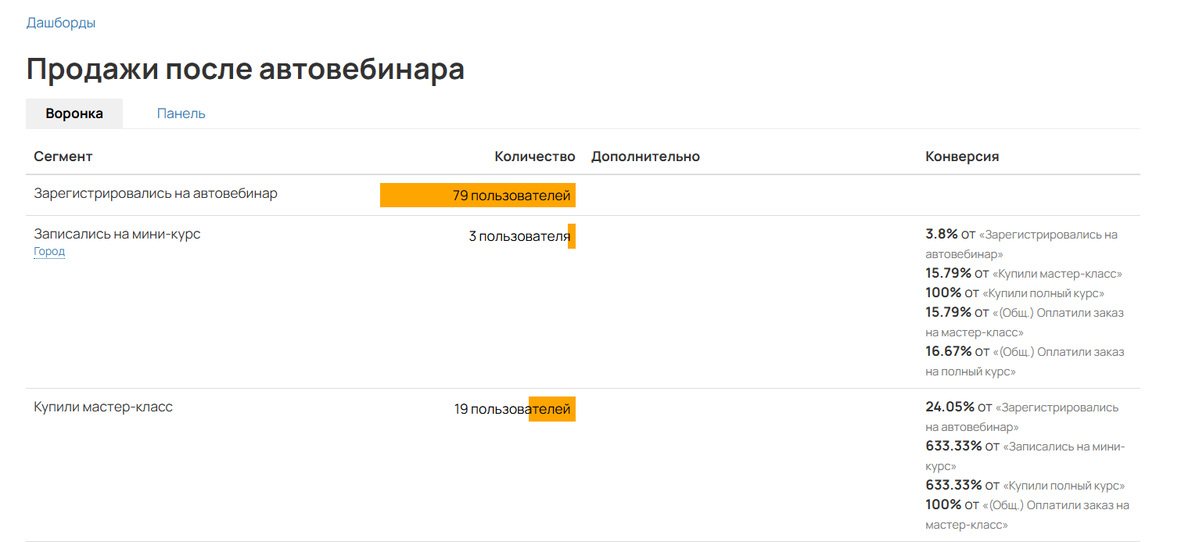
Task: Click the Сегмент column header
Action: pos(63,157)
